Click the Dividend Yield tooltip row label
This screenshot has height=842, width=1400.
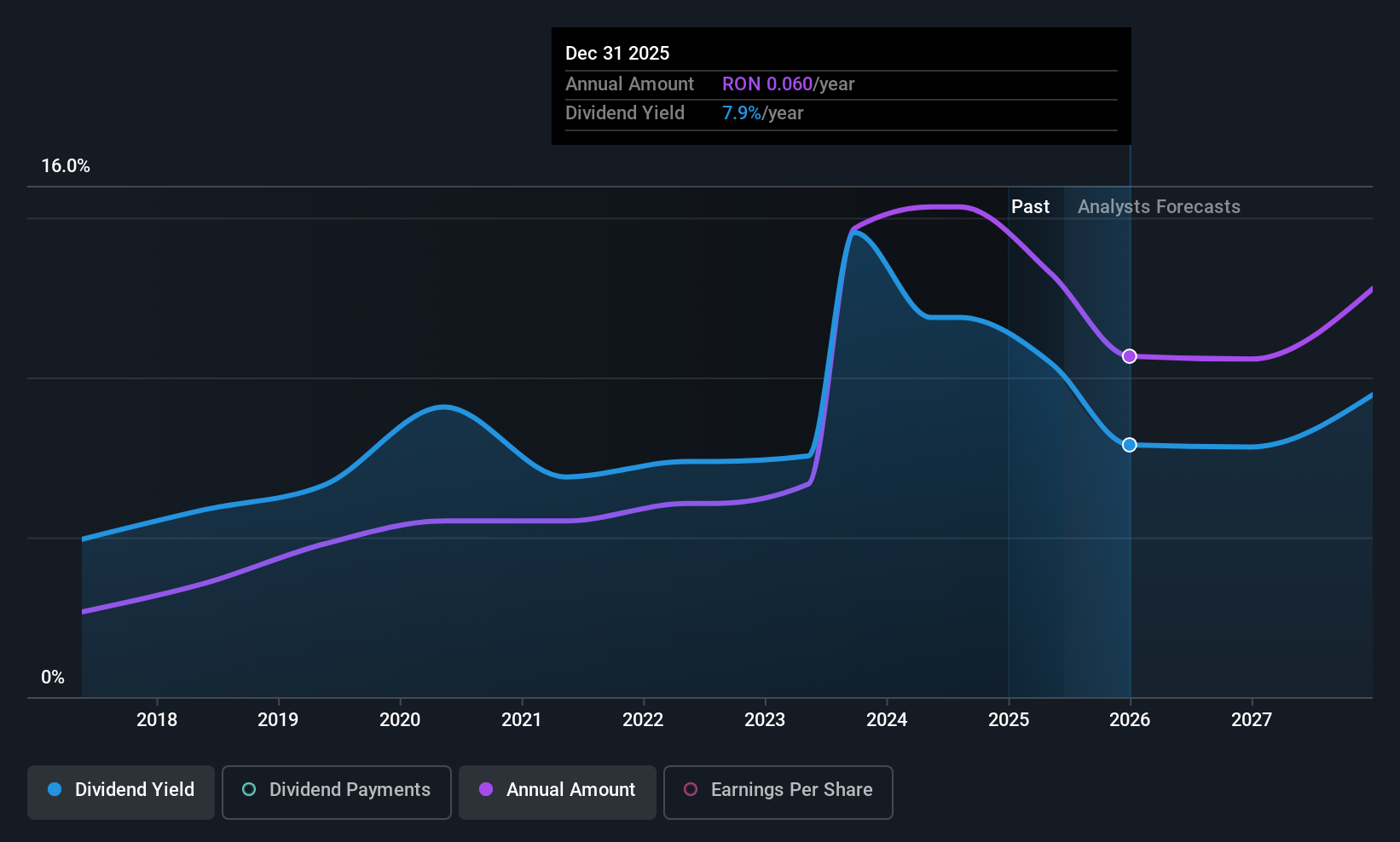coord(625,113)
